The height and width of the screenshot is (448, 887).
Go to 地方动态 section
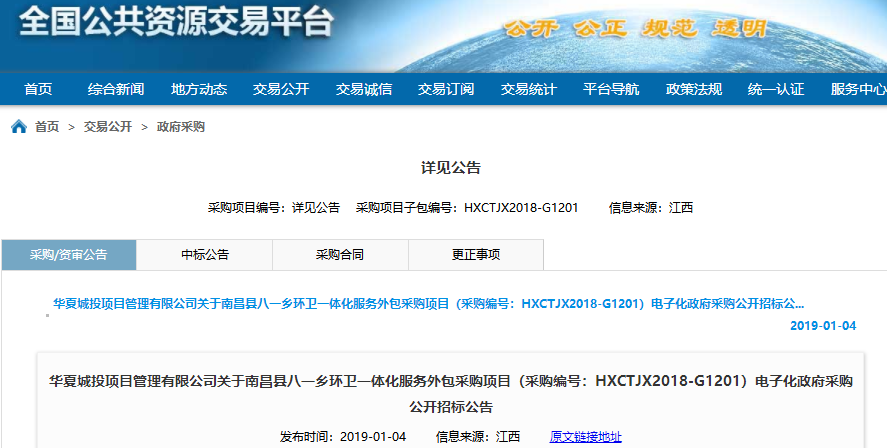point(199,89)
